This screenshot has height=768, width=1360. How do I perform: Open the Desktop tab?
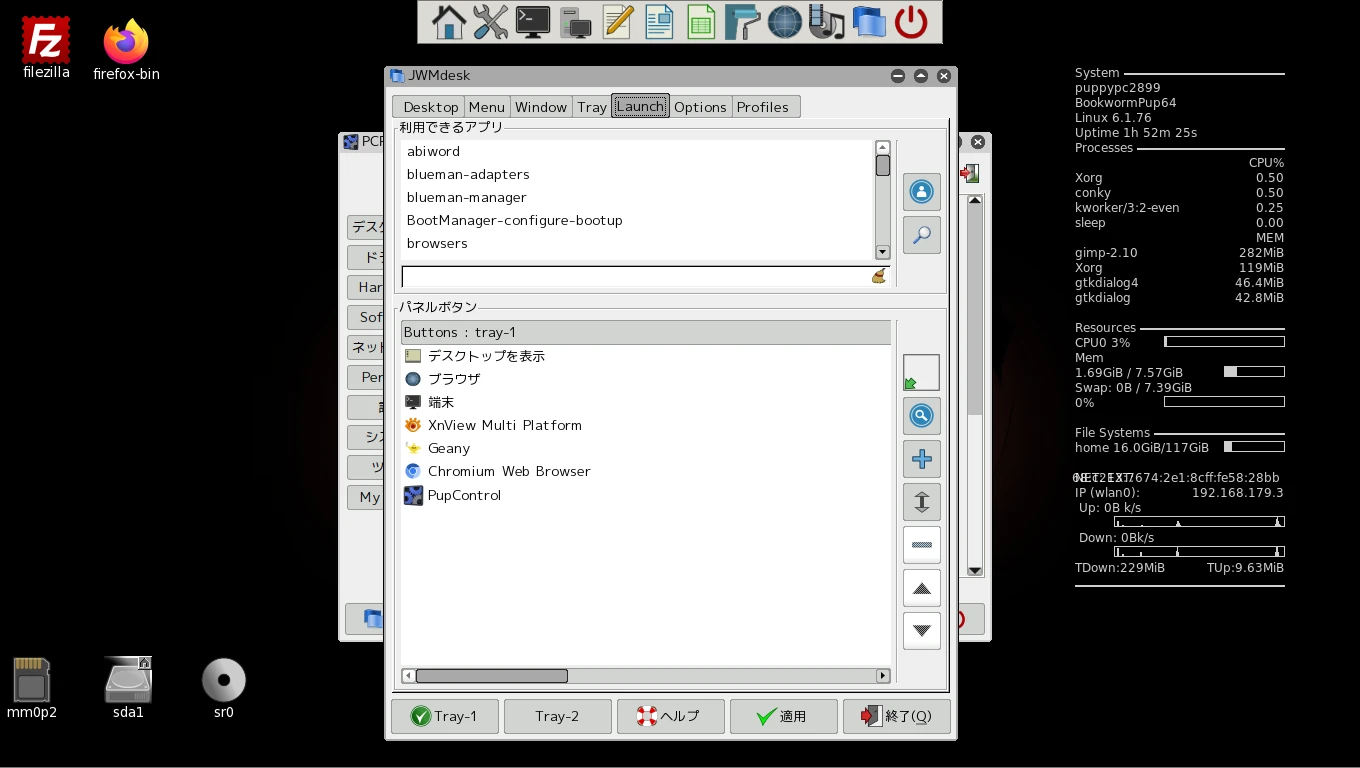pyautogui.click(x=430, y=107)
